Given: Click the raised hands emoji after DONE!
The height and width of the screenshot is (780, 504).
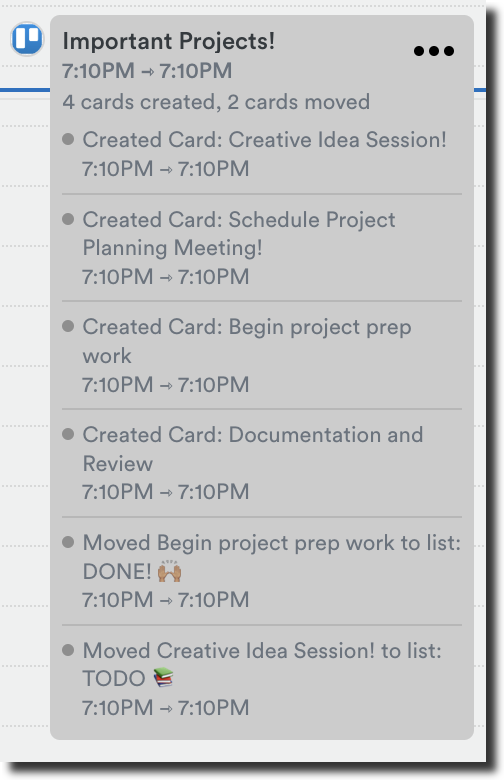Looking at the screenshot, I should tap(169, 571).
